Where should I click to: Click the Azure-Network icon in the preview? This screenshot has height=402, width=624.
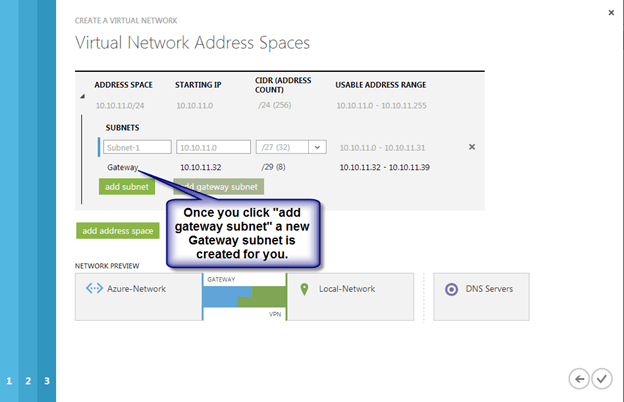tap(95, 289)
